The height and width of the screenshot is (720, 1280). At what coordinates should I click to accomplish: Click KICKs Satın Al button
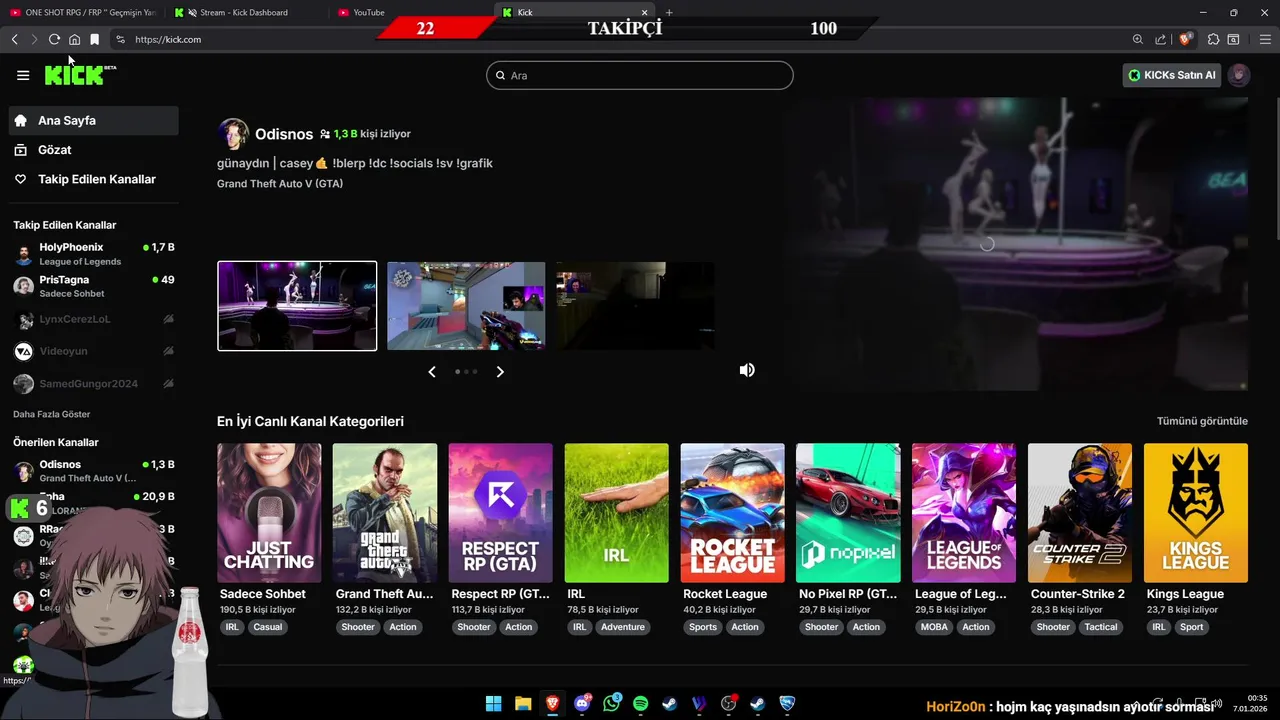[1172, 75]
